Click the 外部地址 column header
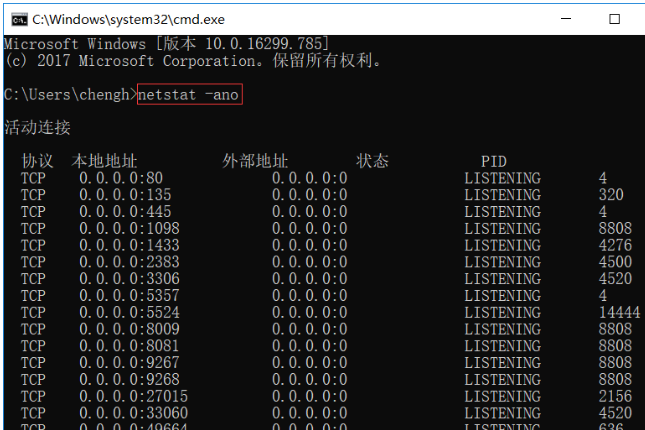645x430 pixels. pos(255,161)
